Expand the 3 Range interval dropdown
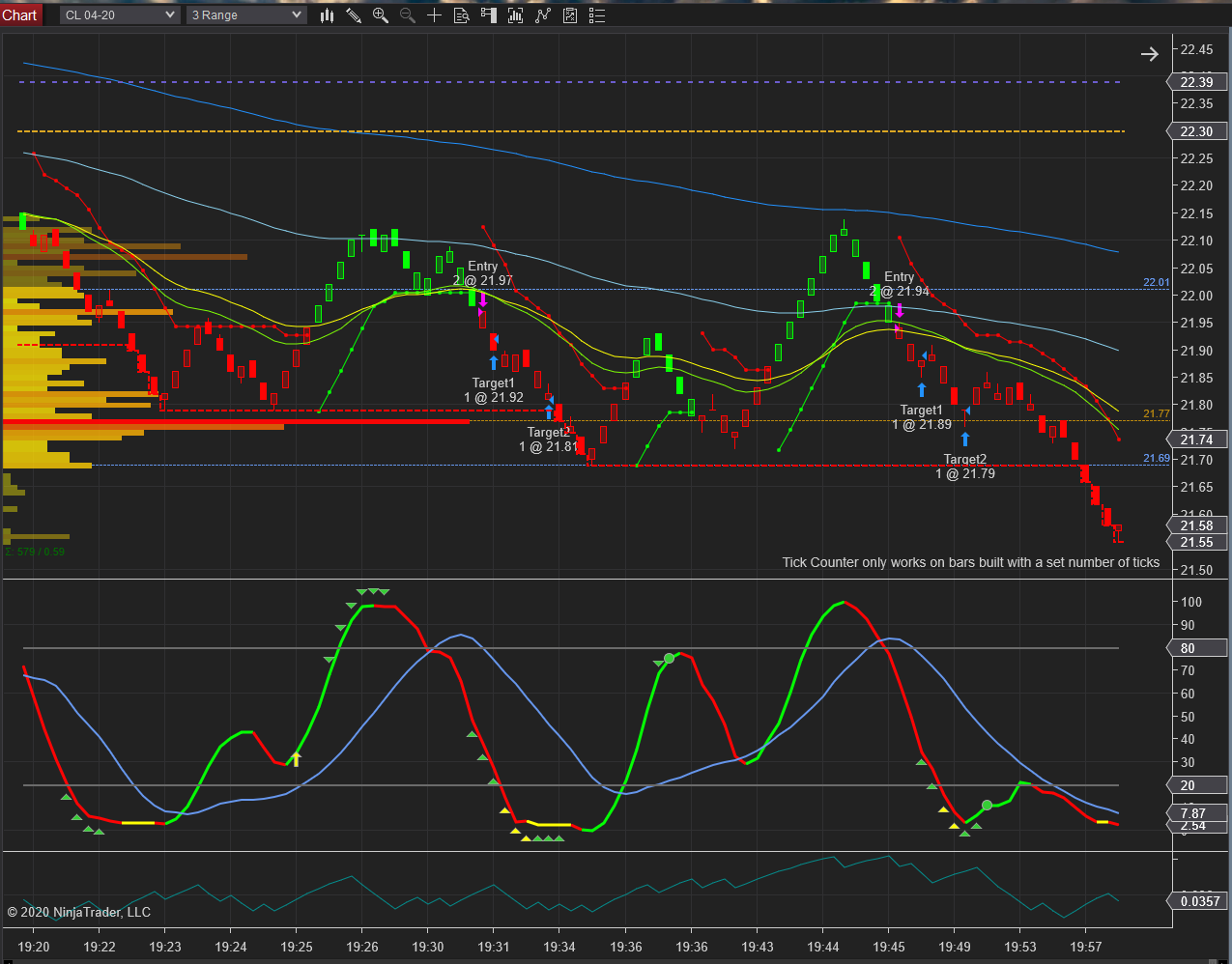The height and width of the screenshot is (964, 1232). 246,15
